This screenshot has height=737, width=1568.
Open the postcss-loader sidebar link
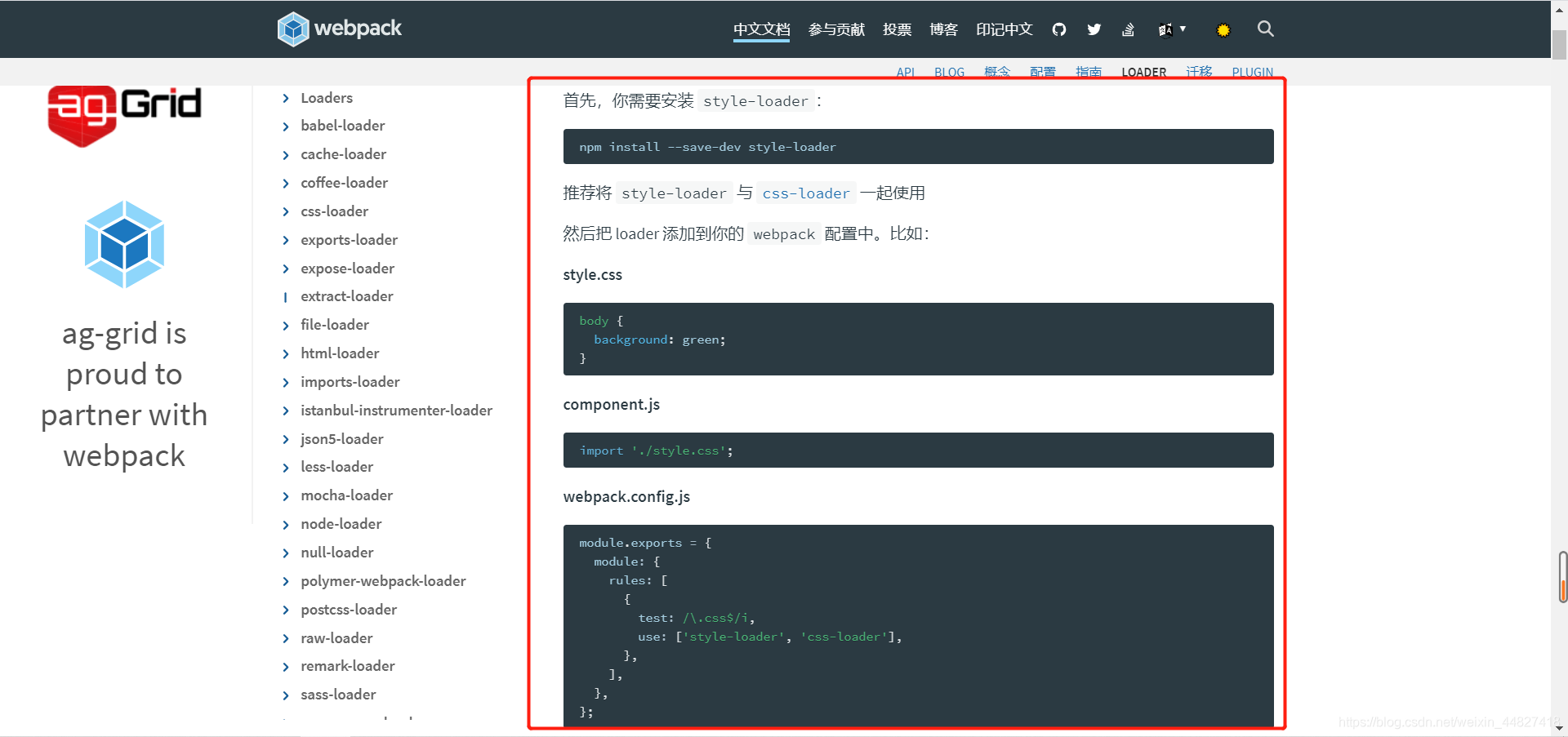pyautogui.click(x=349, y=610)
